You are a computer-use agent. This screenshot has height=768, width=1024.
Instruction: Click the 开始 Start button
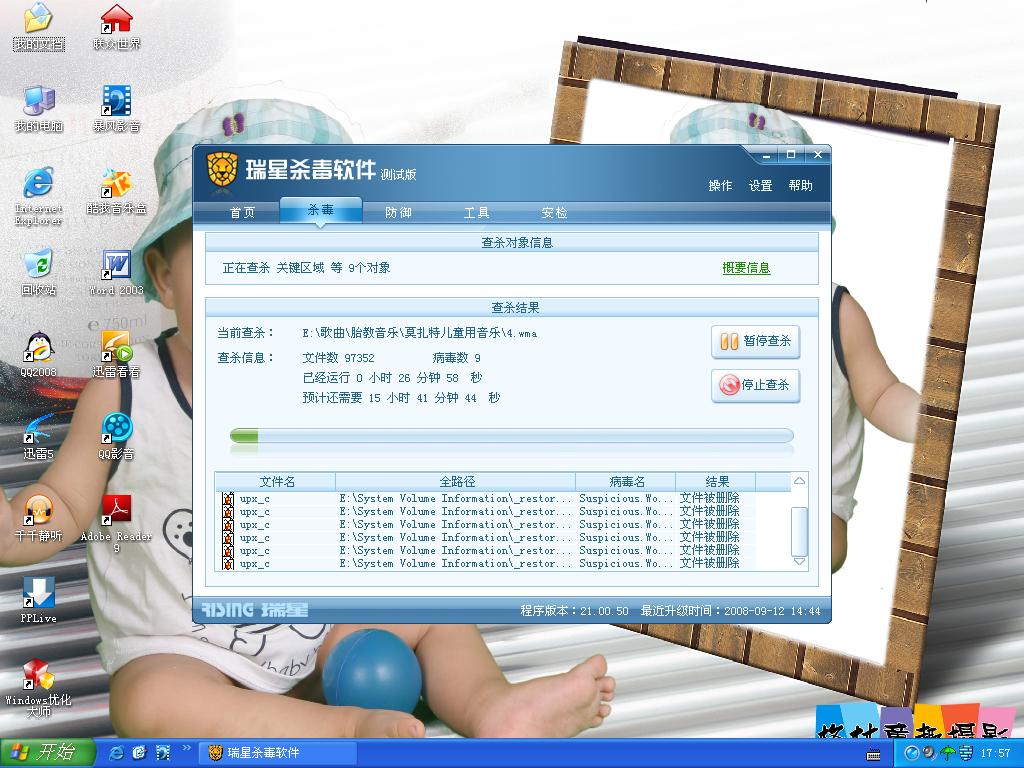pos(48,753)
